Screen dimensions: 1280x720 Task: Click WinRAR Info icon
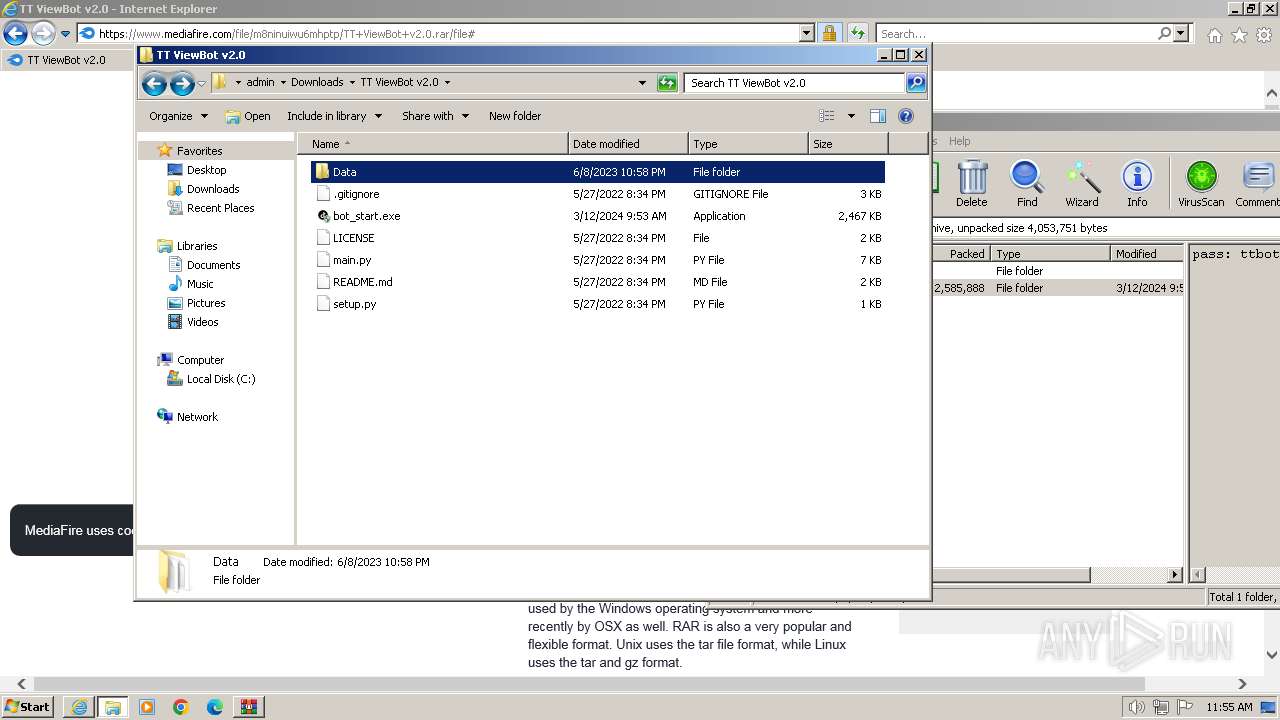[x=1137, y=184]
